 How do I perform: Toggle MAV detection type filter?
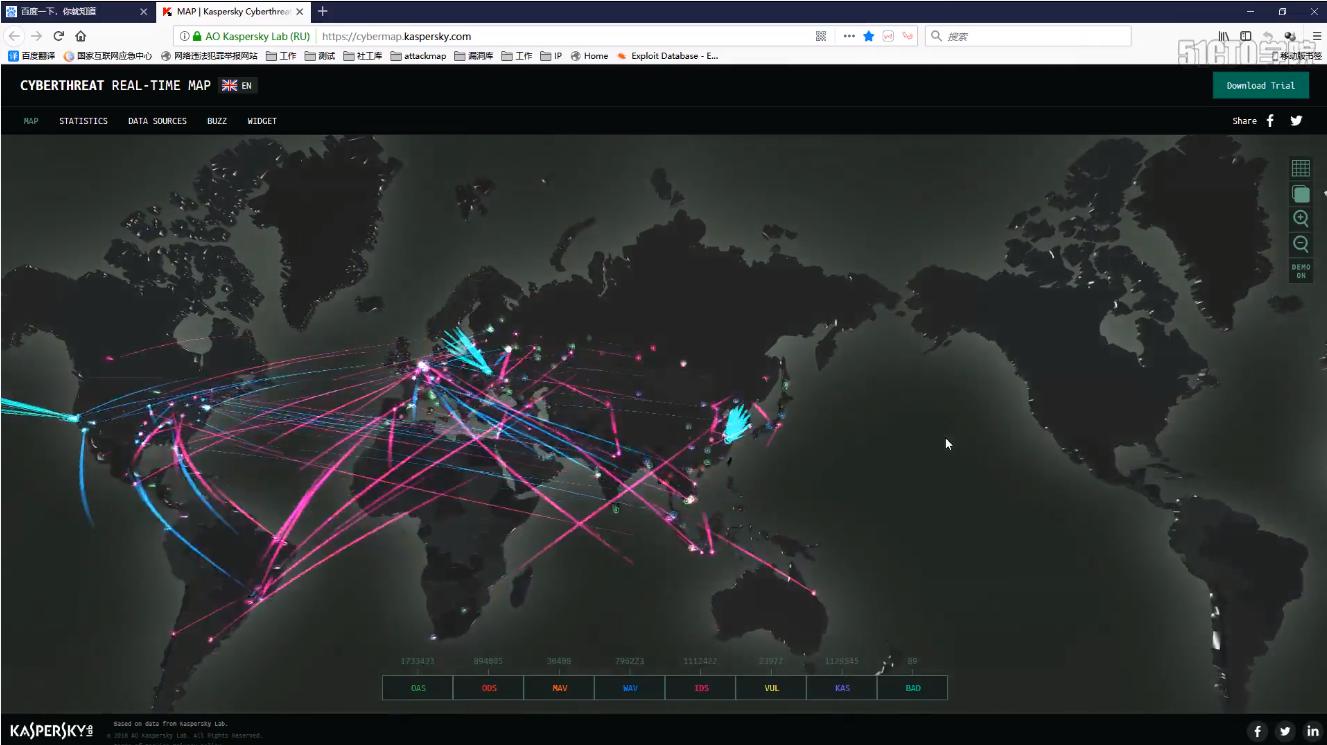(559, 688)
